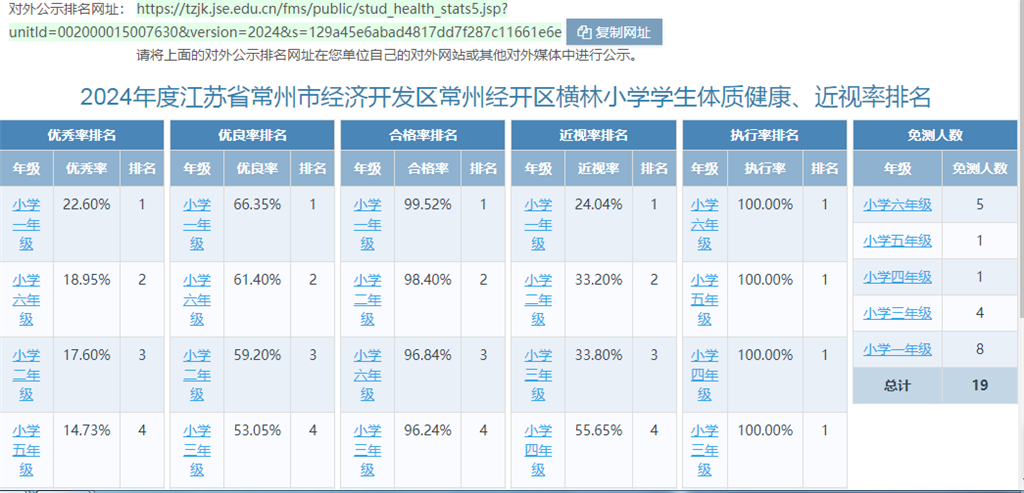Open 小学三年级 link in 执行率排名 table
The image size is (1024, 493).
click(x=705, y=450)
